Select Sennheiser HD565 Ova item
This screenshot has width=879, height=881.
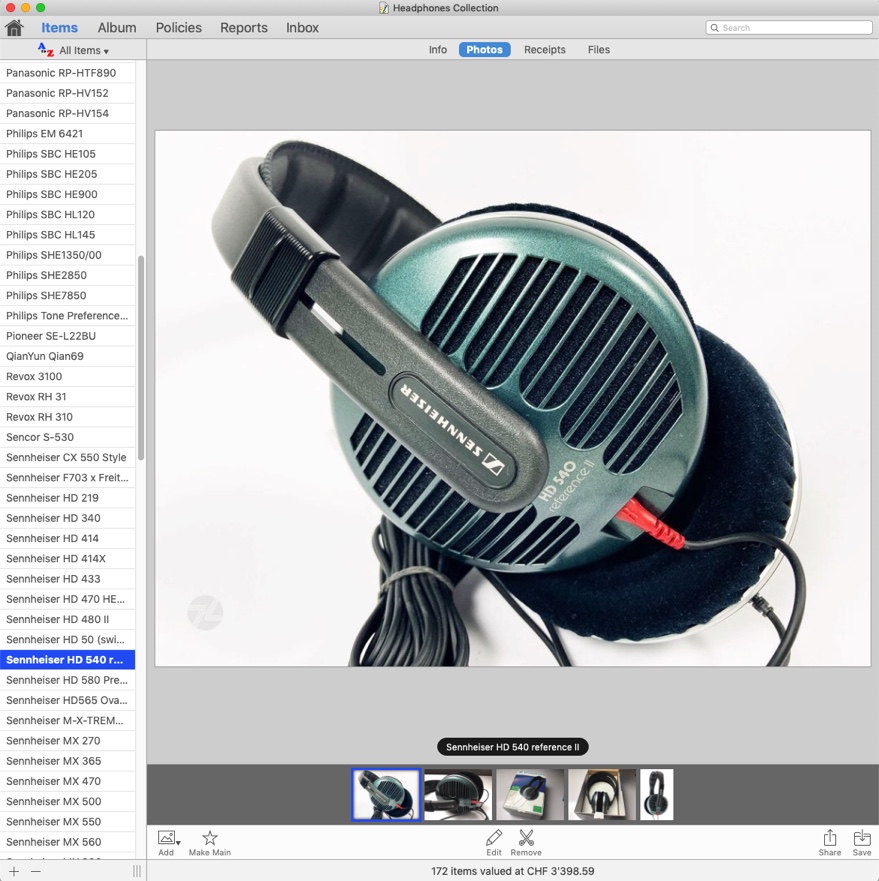(67, 700)
